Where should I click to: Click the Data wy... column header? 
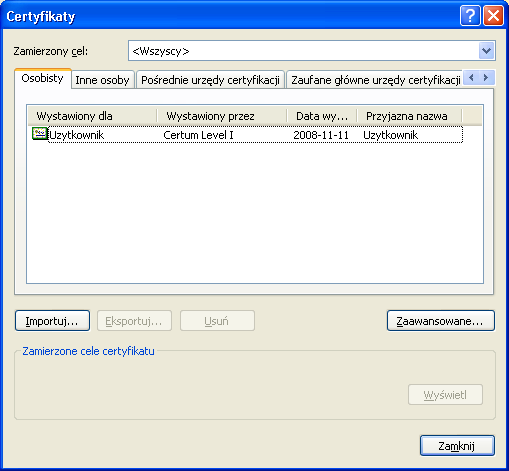click(x=322, y=116)
